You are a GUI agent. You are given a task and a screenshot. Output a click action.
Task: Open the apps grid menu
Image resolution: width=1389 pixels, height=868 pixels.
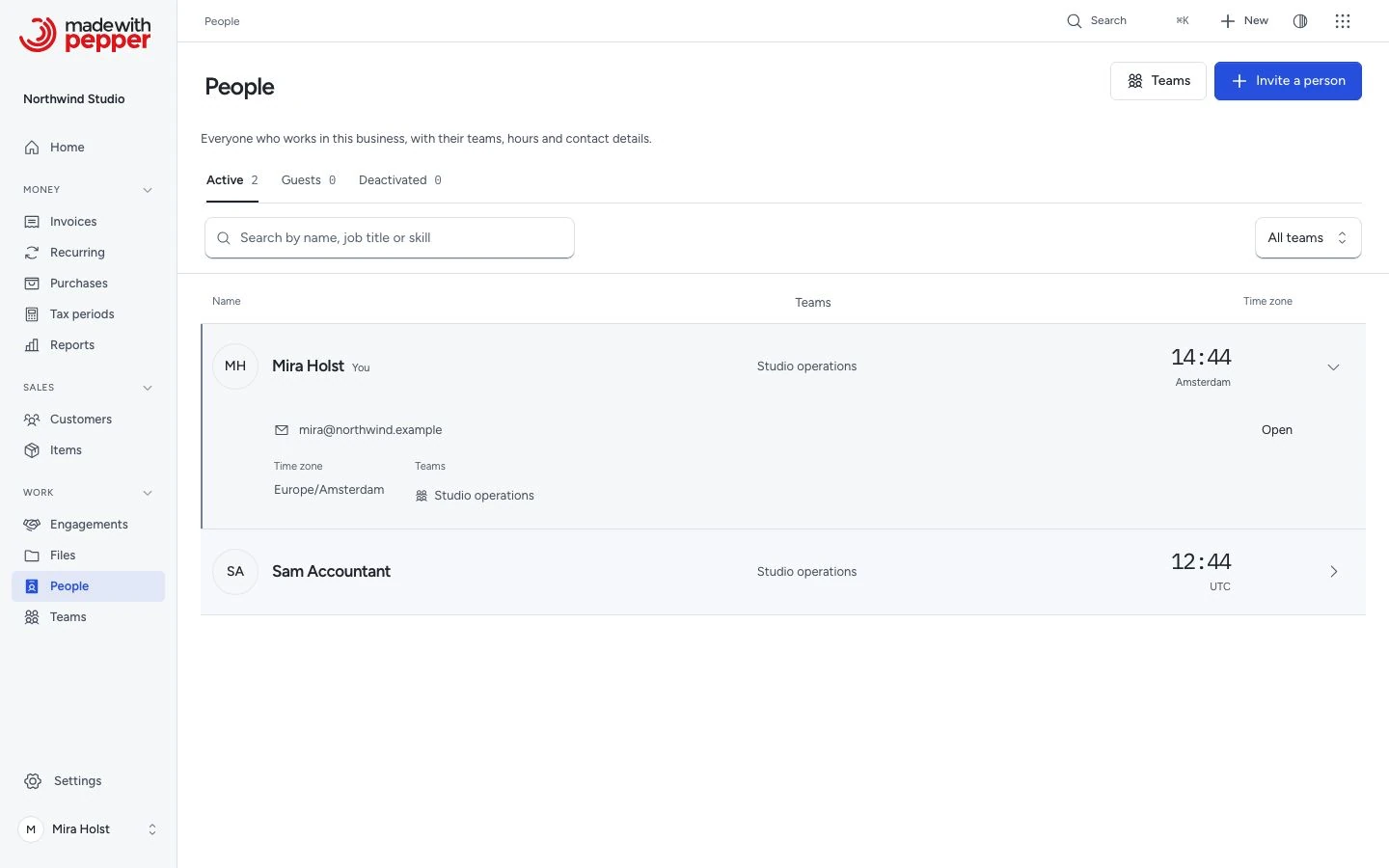pos(1343,21)
